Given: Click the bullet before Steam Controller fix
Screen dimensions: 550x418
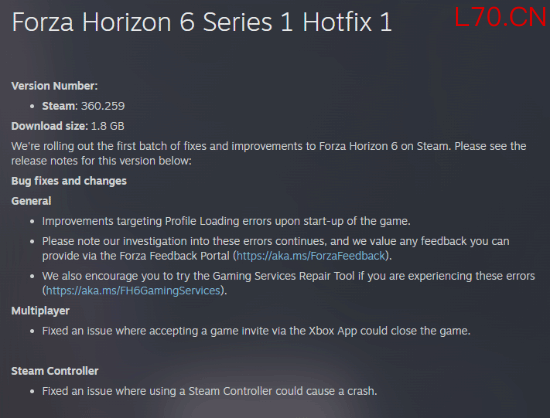Looking at the screenshot, I should click(32, 391).
